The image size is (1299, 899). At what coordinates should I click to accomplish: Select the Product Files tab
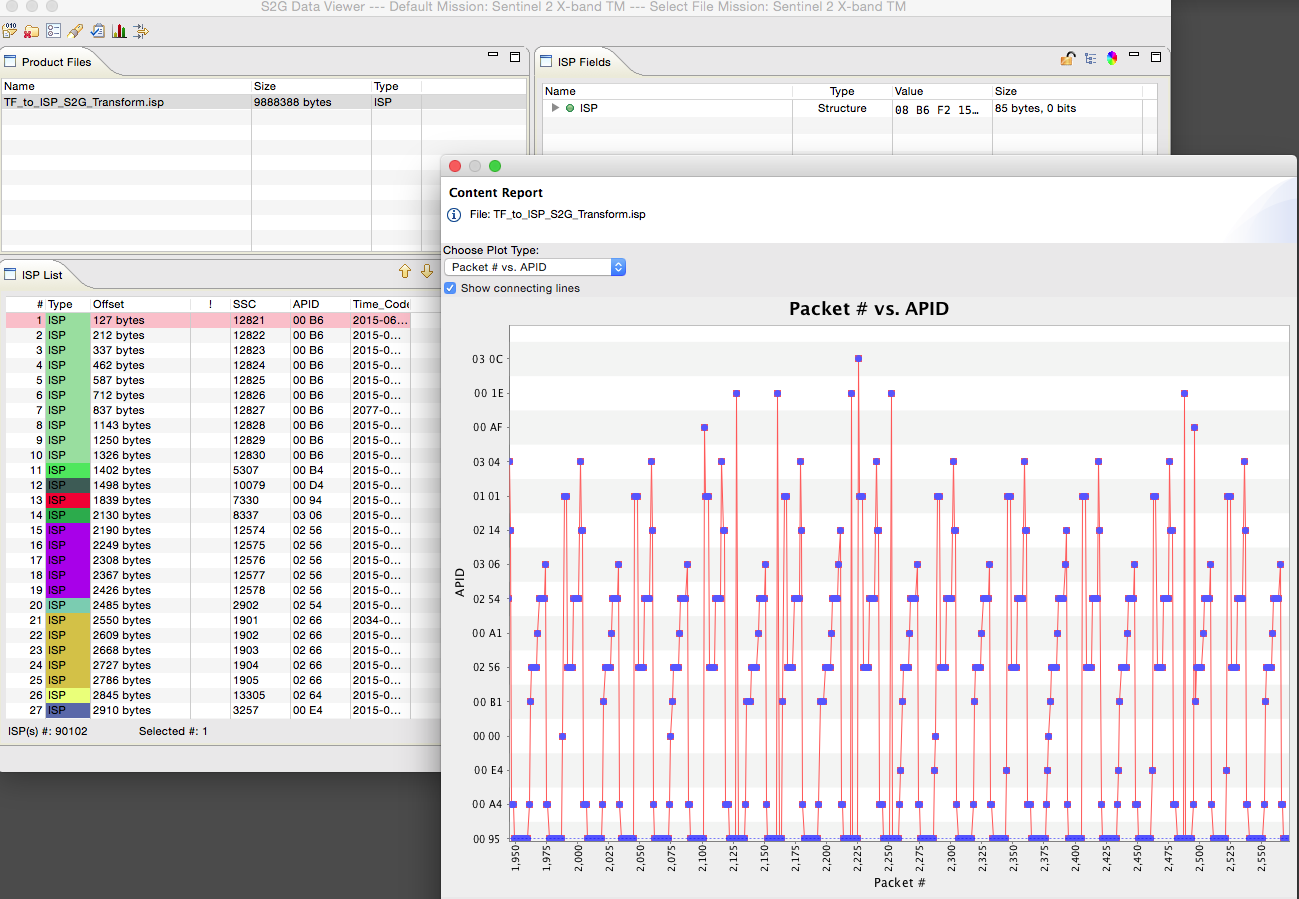[x=56, y=62]
